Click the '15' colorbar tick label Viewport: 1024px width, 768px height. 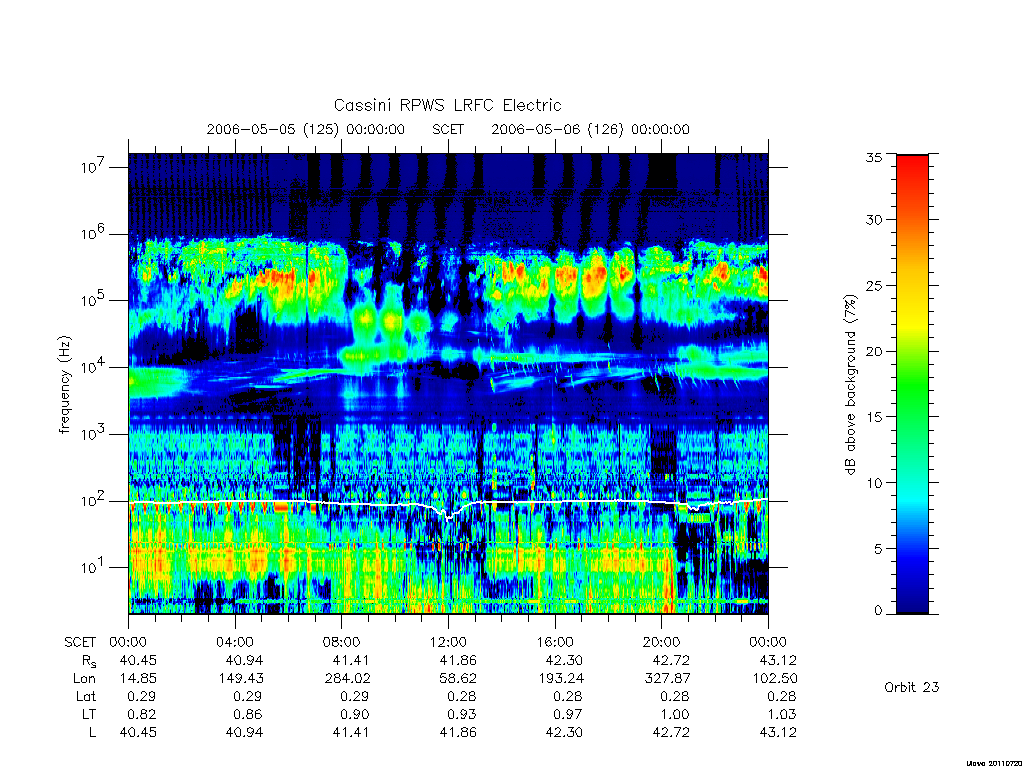(873, 416)
